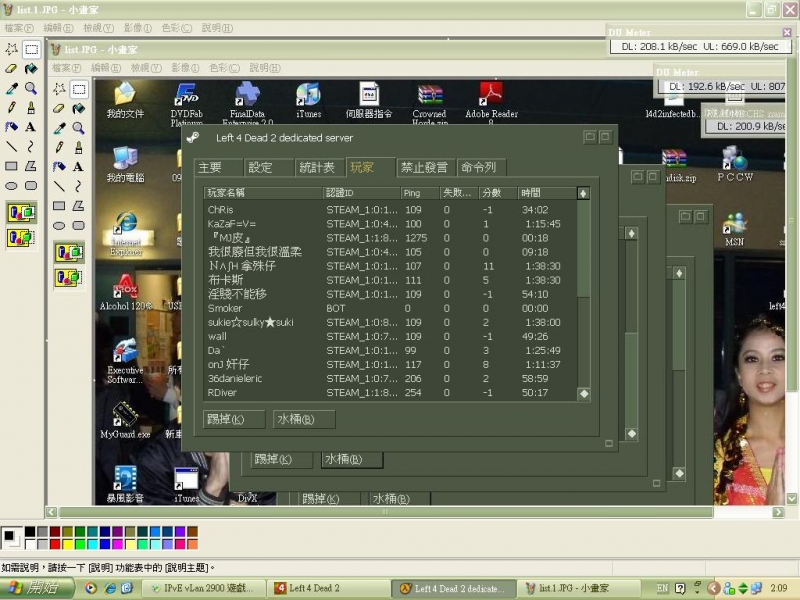Select Free-form select tool in leftmost toolbox
The image size is (800, 600).
(x=11, y=48)
